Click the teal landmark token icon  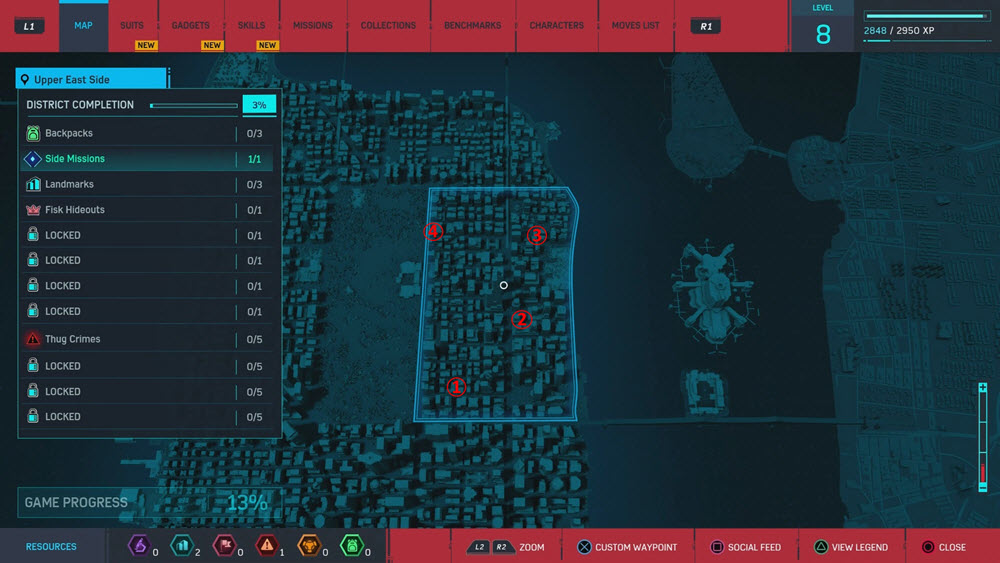coord(182,546)
